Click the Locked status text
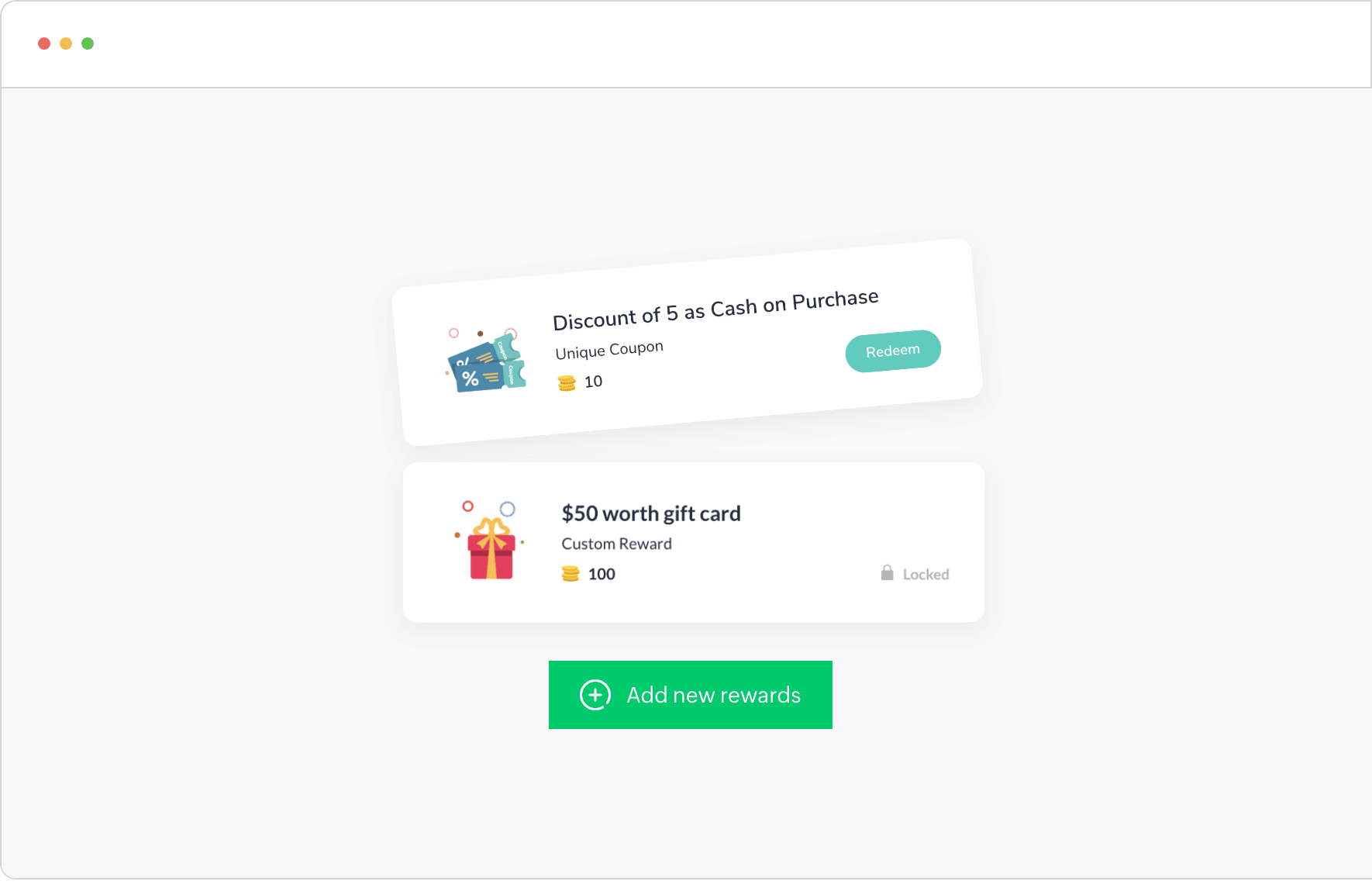The height and width of the screenshot is (888, 1372). (x=926, y=575)
